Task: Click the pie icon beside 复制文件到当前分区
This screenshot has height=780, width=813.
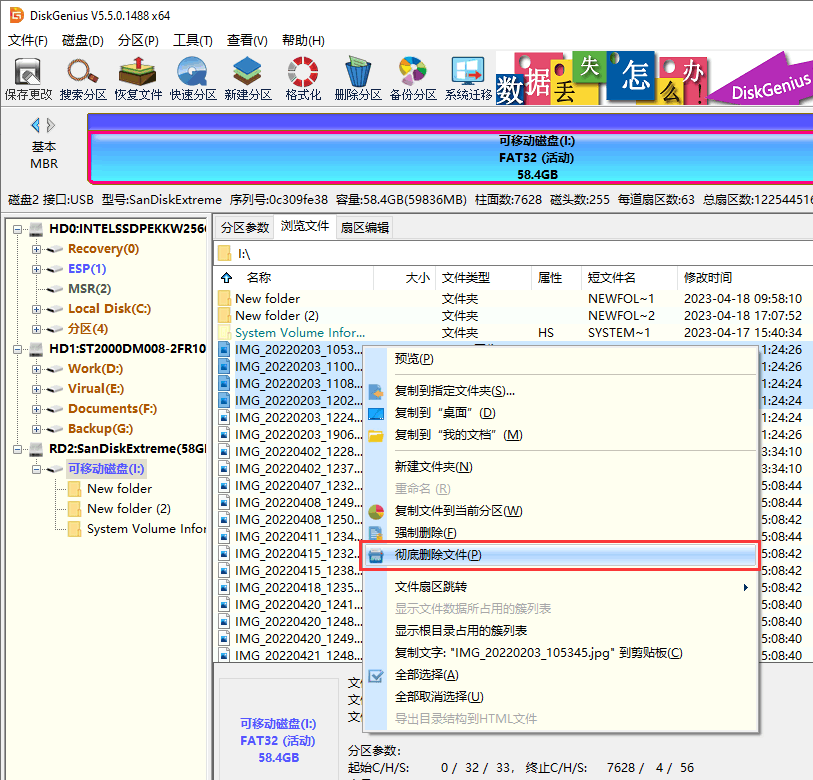Action: pos(376,511)
